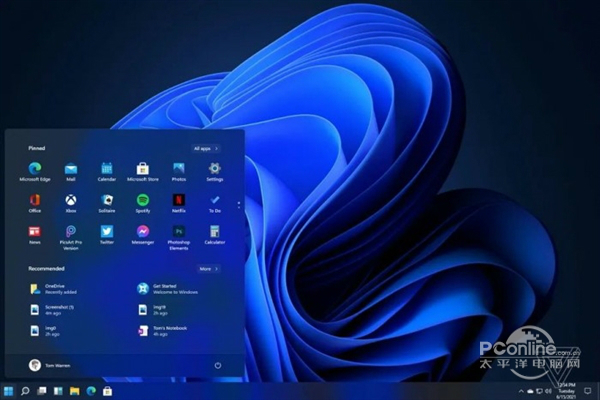The height and width of the screenshot is (400, 600).
Task: Start the Solitaire game
Action: [x=107, y=203]
